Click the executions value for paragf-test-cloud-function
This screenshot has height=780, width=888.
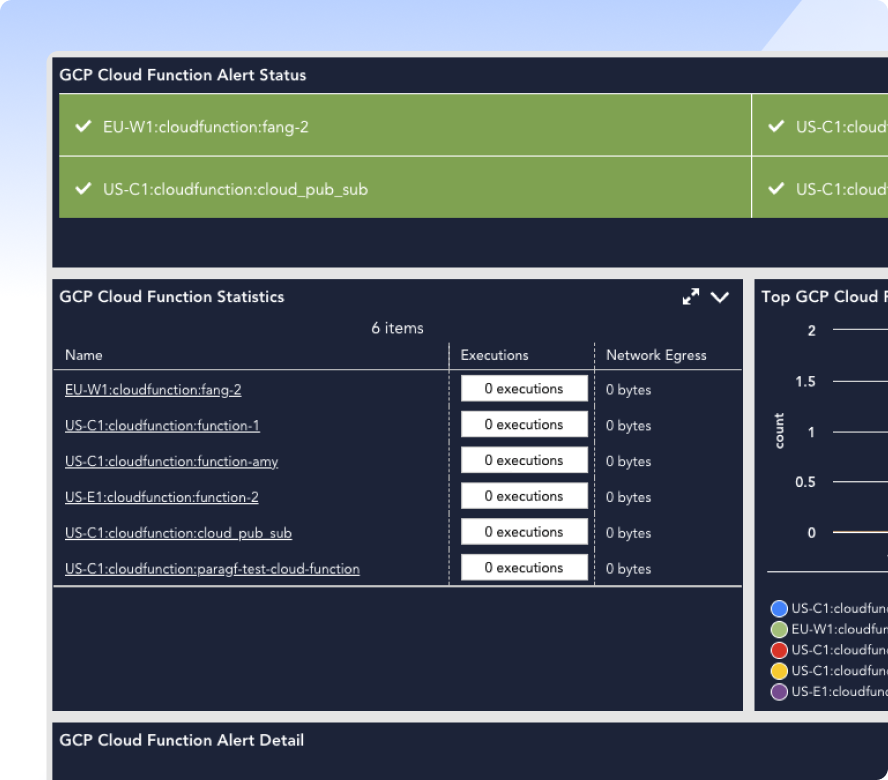pyautogui.click(x=524, y=568)
